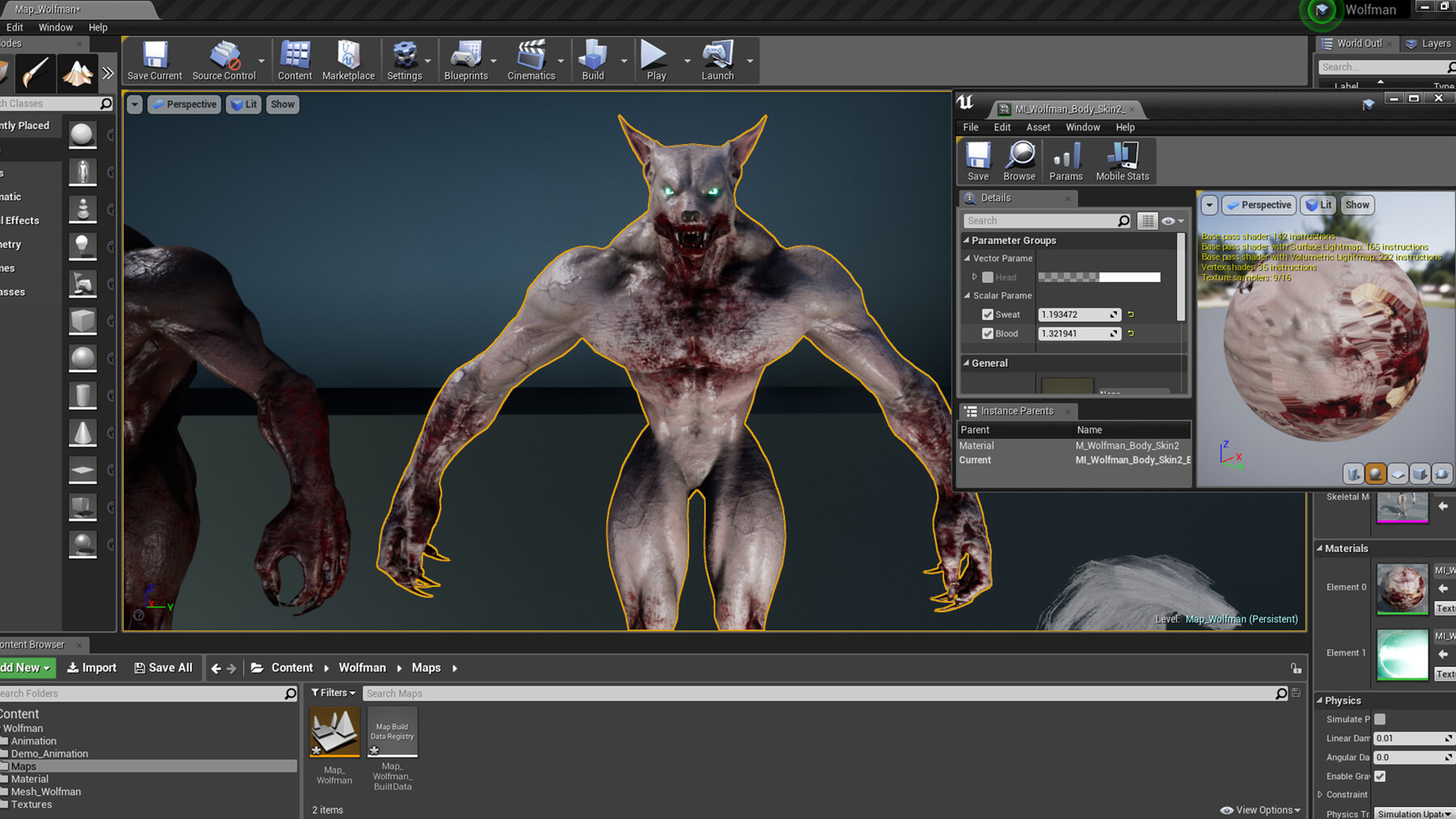Reset Sweat parameter to default arrow
Image resolution: width=1456 pixels, height=819 pixels.
[1131, 315]
